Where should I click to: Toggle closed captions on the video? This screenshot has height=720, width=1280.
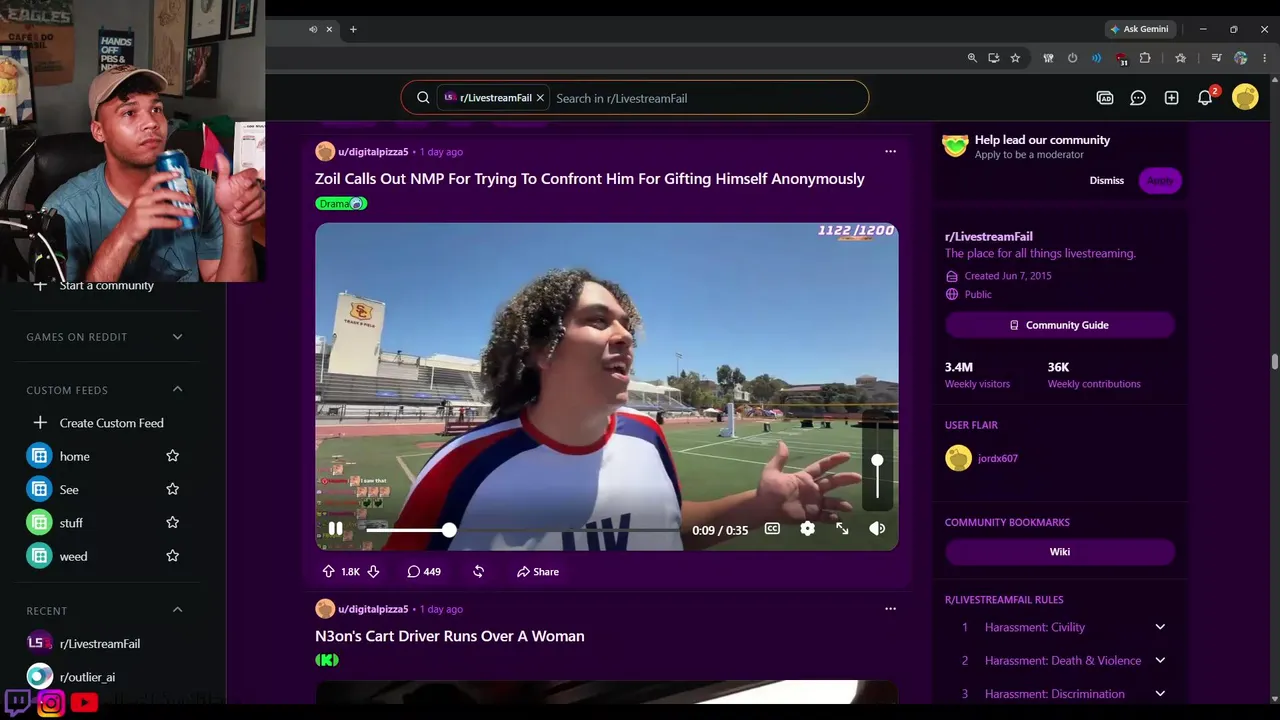772,529
